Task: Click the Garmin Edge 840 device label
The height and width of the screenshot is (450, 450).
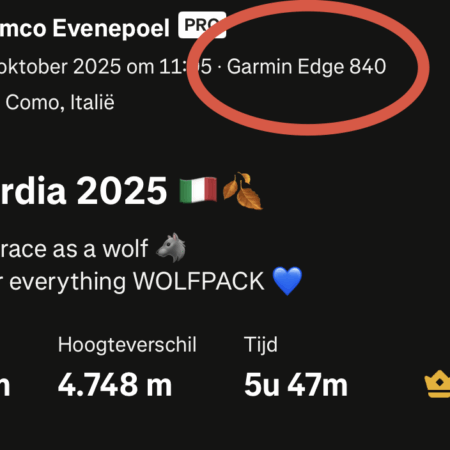Action: click(x=306, y=66)
